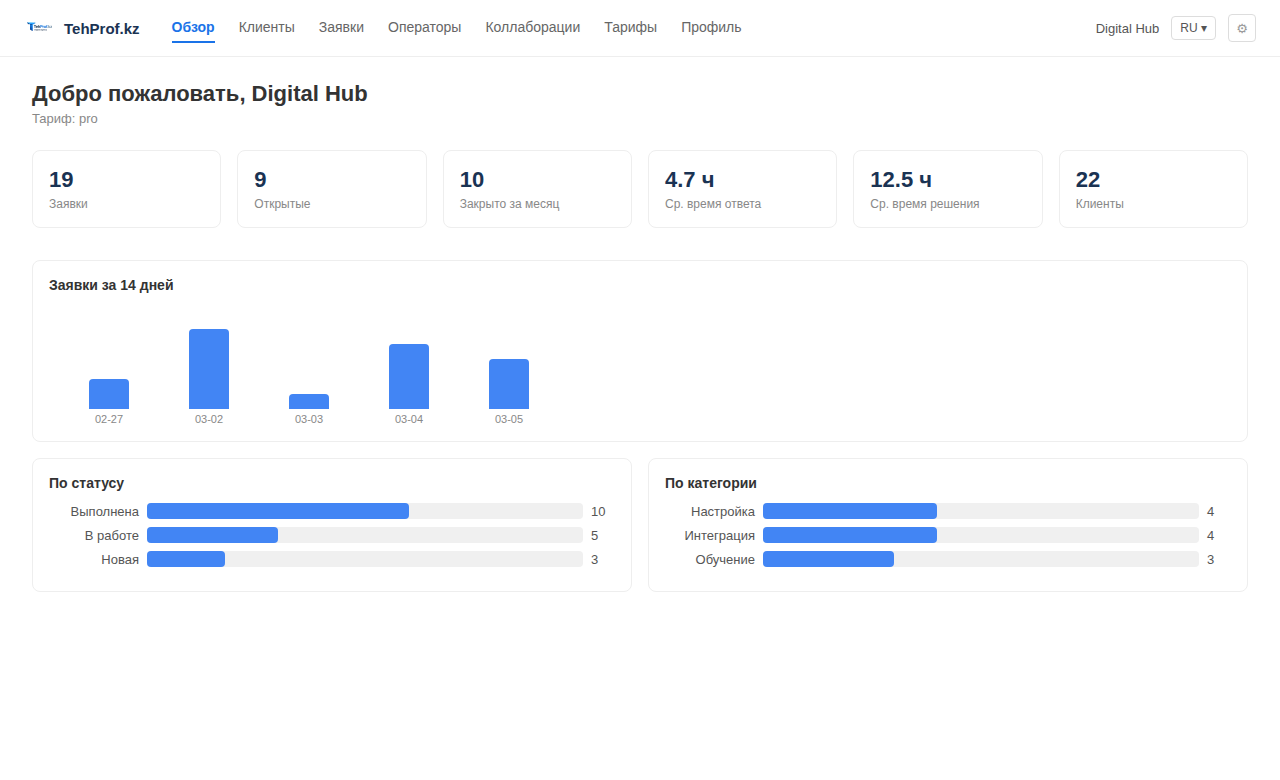This screenshot has height=780, width=1280.
Task: Click the Выполнена status progress bar
Action: pos(364,511)
